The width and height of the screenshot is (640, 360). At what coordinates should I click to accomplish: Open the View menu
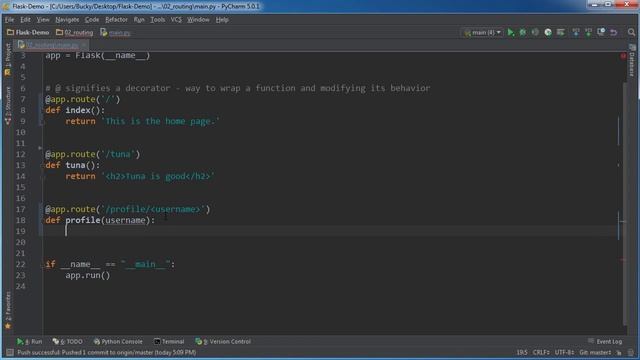pyautogui.click(x=43, y=20)
